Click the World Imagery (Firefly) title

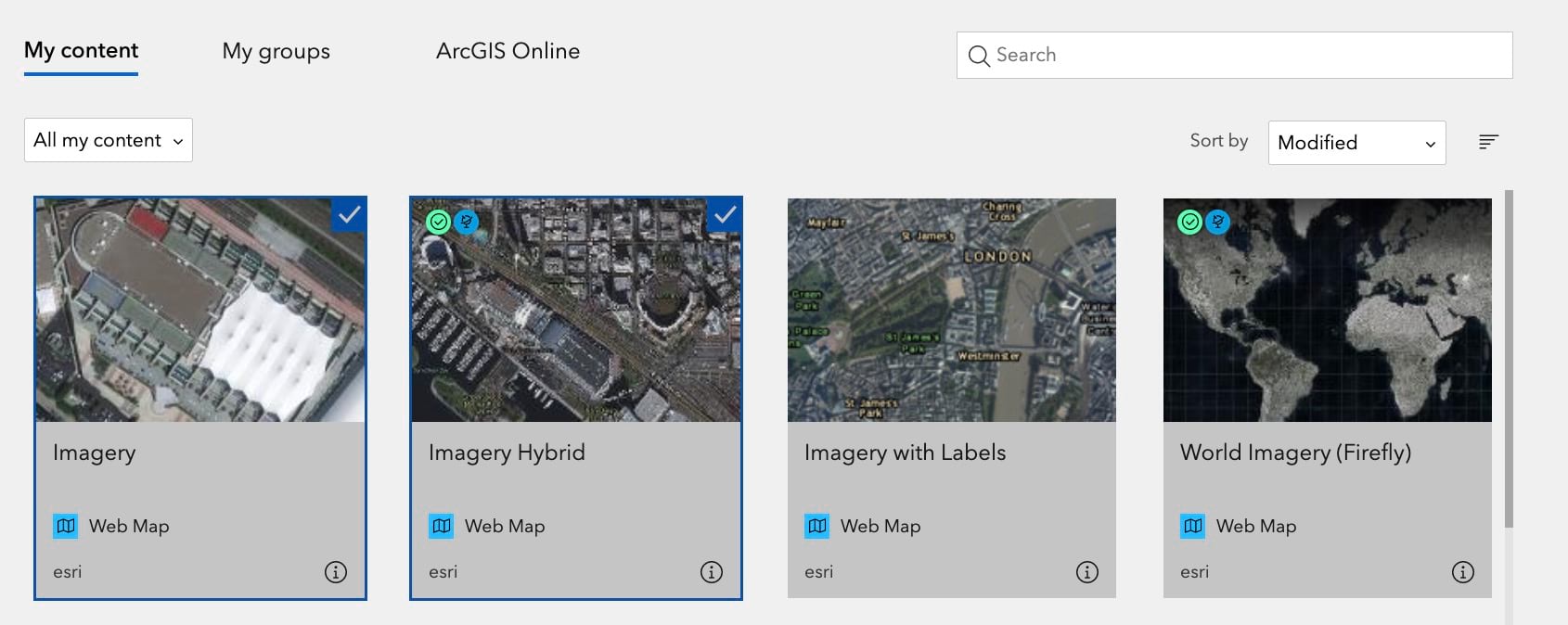click(1295, 453)
